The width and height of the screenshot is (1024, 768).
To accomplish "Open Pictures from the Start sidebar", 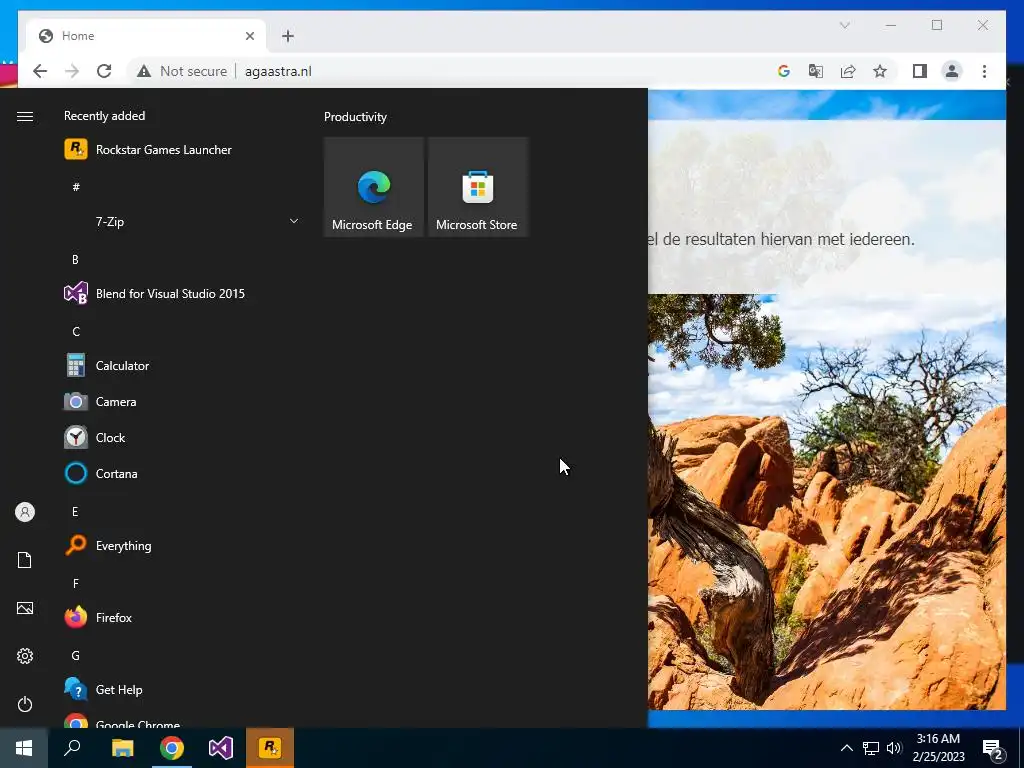I will coord(25,608).
